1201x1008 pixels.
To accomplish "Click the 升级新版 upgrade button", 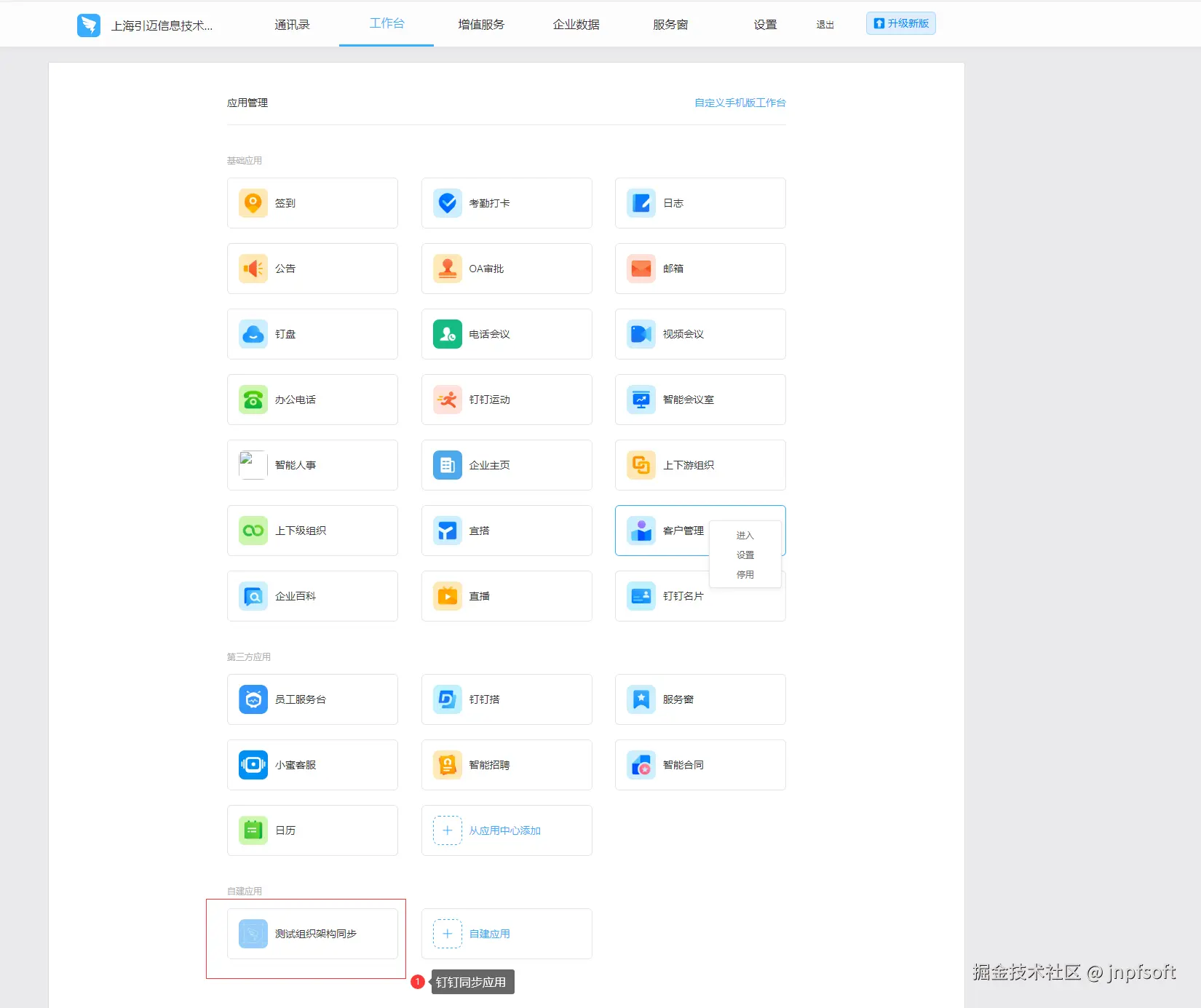I will (x=901, y=23).
